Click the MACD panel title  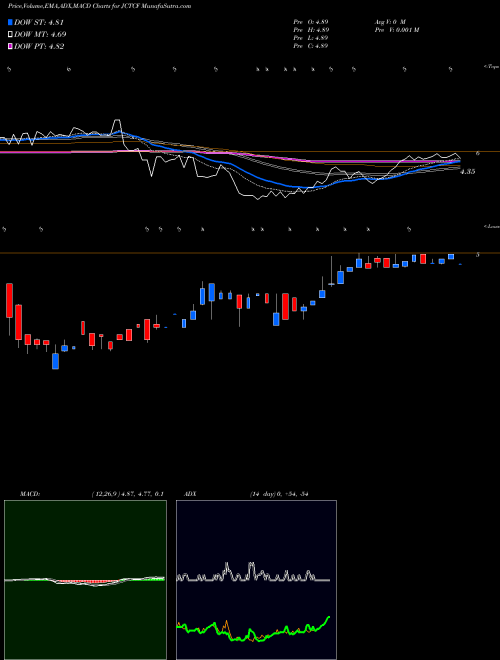point(29,494)
